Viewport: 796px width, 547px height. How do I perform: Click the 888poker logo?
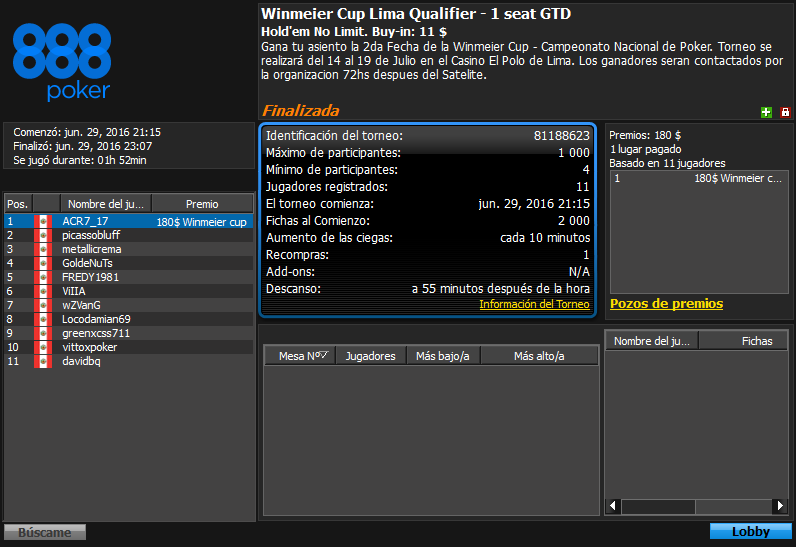[62, 61]
